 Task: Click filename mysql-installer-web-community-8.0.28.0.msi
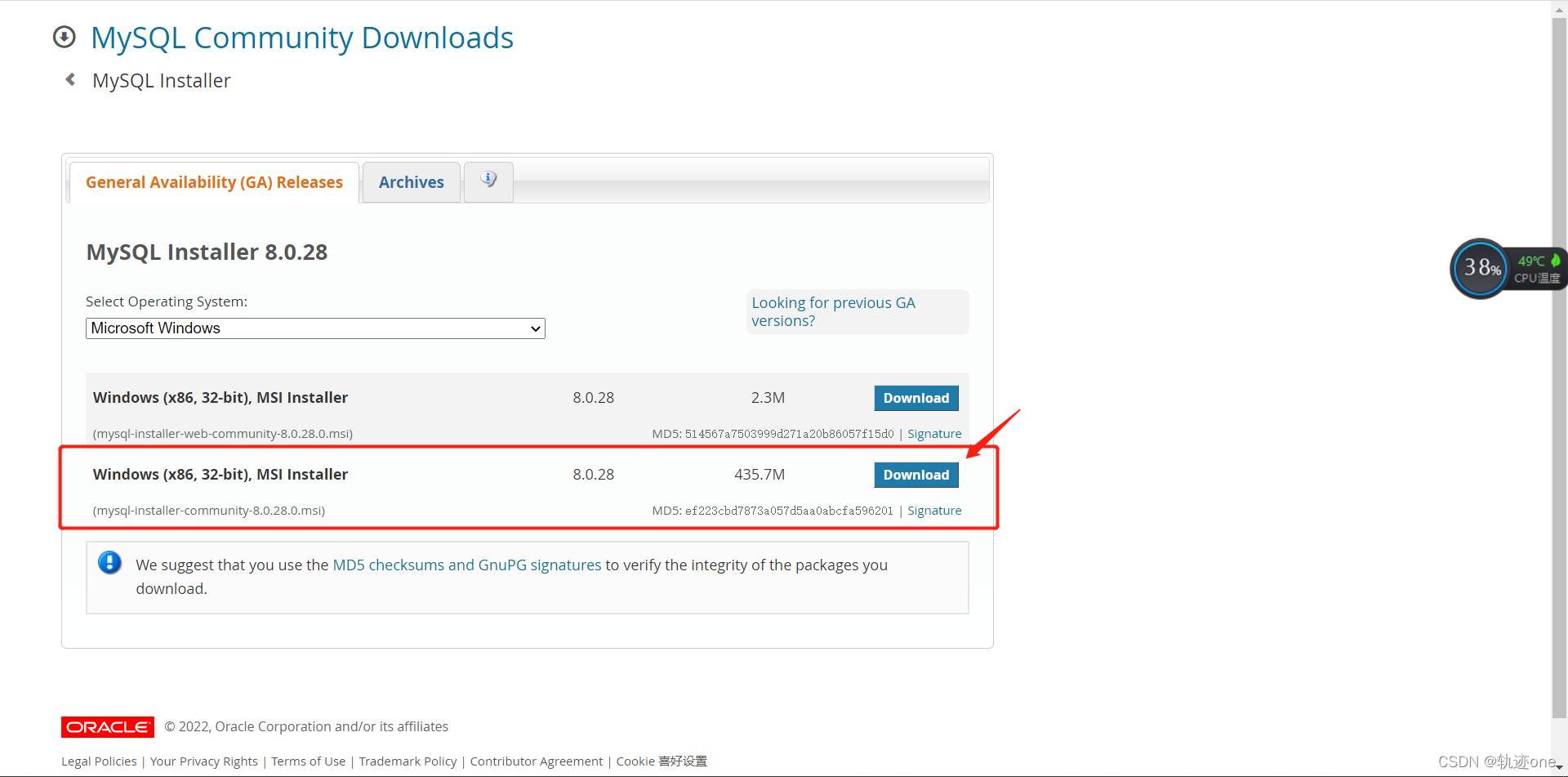[x=223, y=434]
